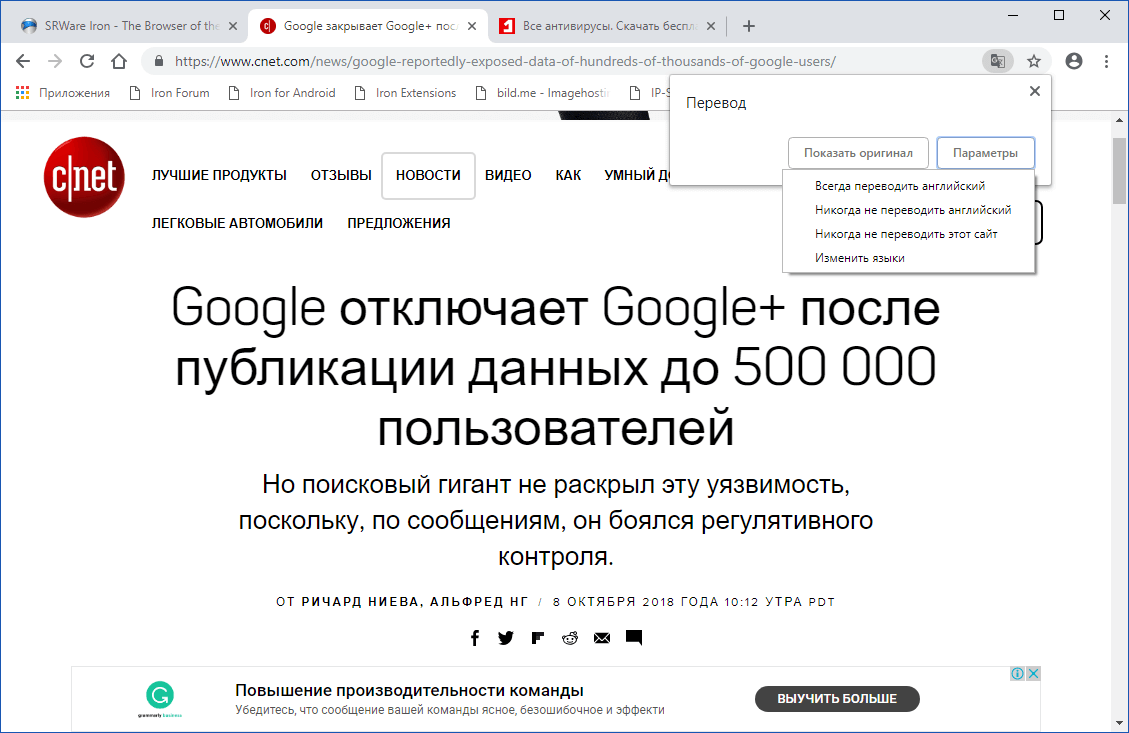Share article on Flipboard
The image size is (1129, 733).
[x=538, y=638]
